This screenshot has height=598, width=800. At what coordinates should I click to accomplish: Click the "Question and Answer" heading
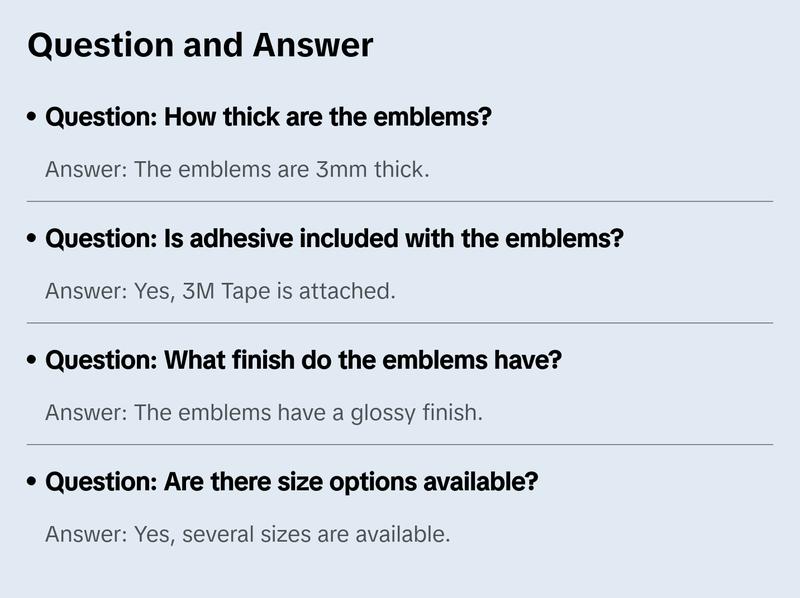point(200,45)
